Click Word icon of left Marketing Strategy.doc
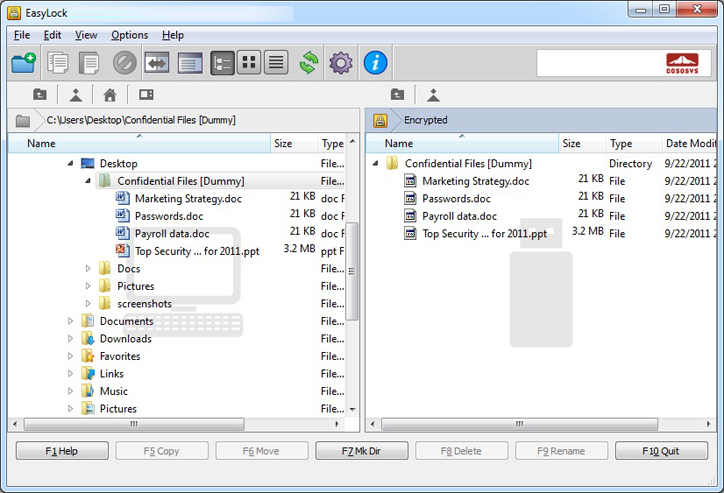This screenshot has width=724, height=493. [122, 198]
